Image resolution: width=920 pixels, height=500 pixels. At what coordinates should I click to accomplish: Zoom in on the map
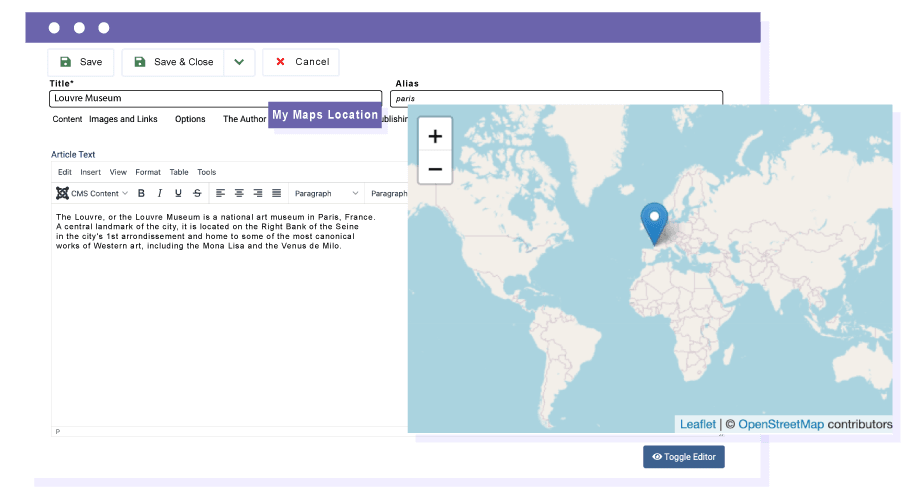coord(435,136)
